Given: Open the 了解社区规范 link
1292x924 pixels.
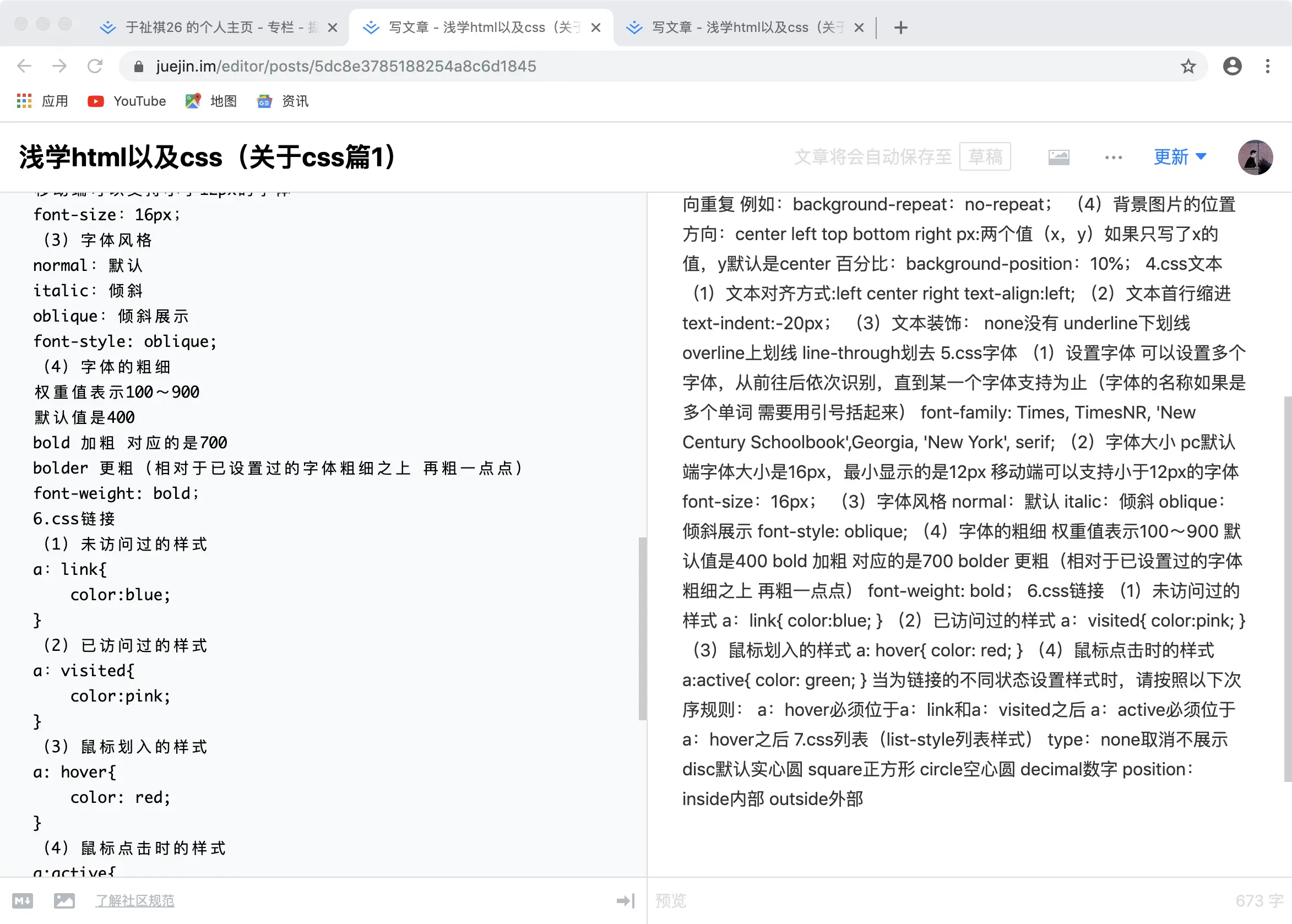Looking at the screenshot, I should [x=135, y=901].
